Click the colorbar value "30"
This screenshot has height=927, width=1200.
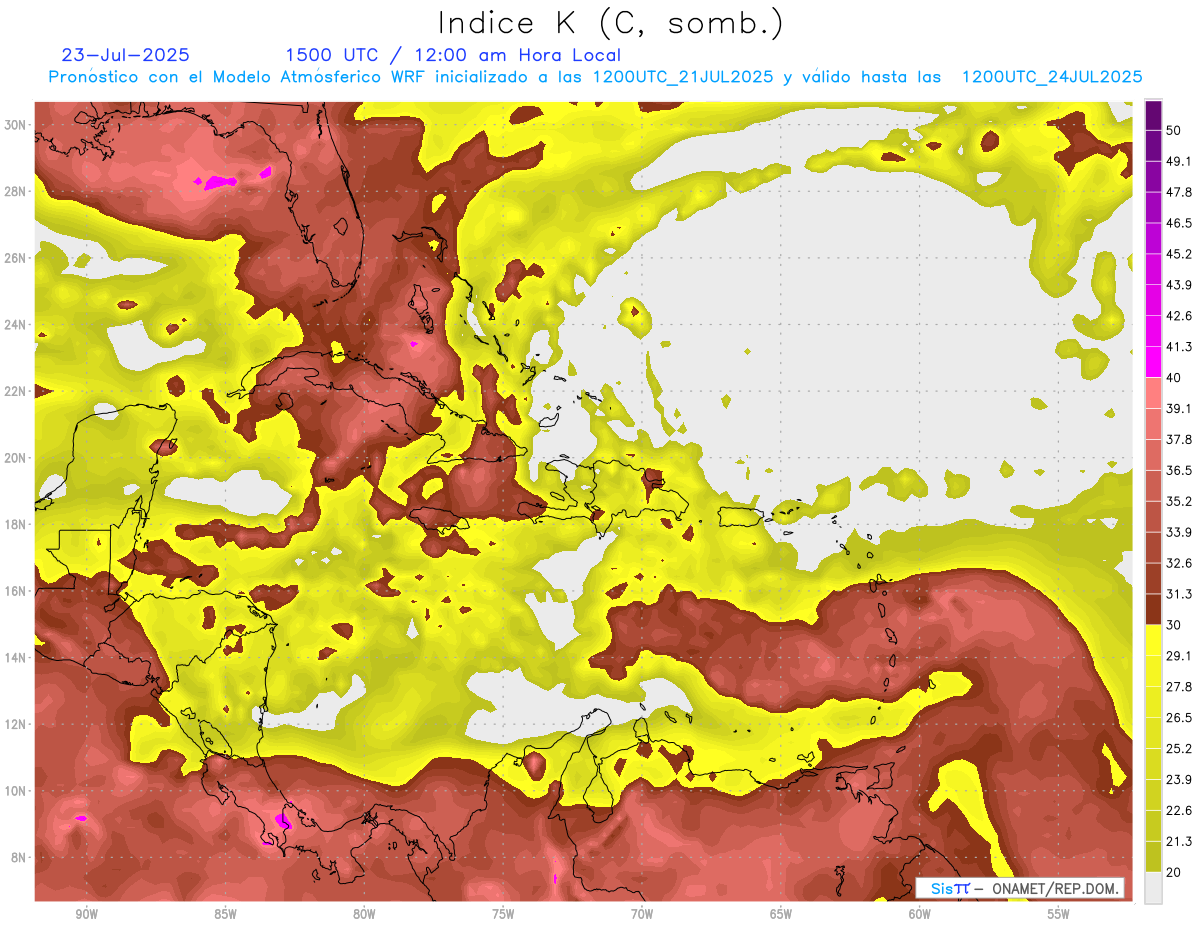1175,626
